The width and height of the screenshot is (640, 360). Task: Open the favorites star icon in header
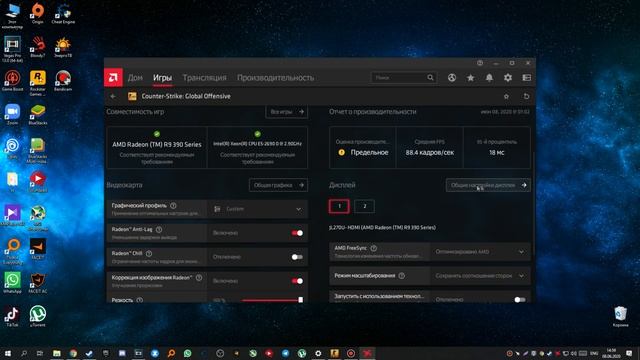(470, 78)
